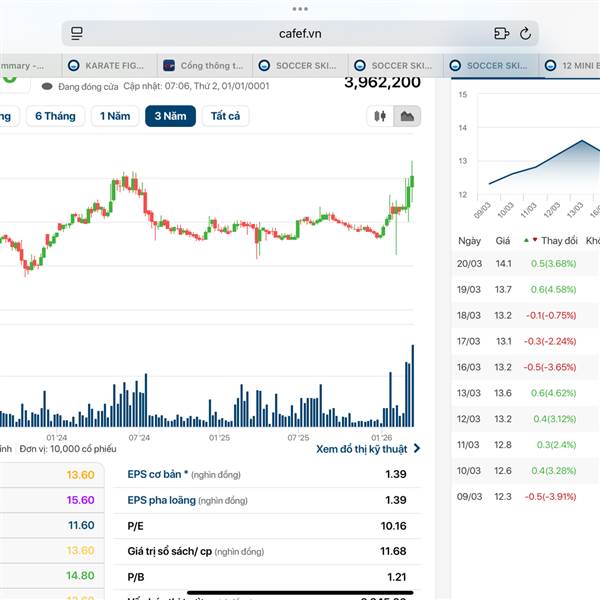Click the grey closed-market status dot

47,86
